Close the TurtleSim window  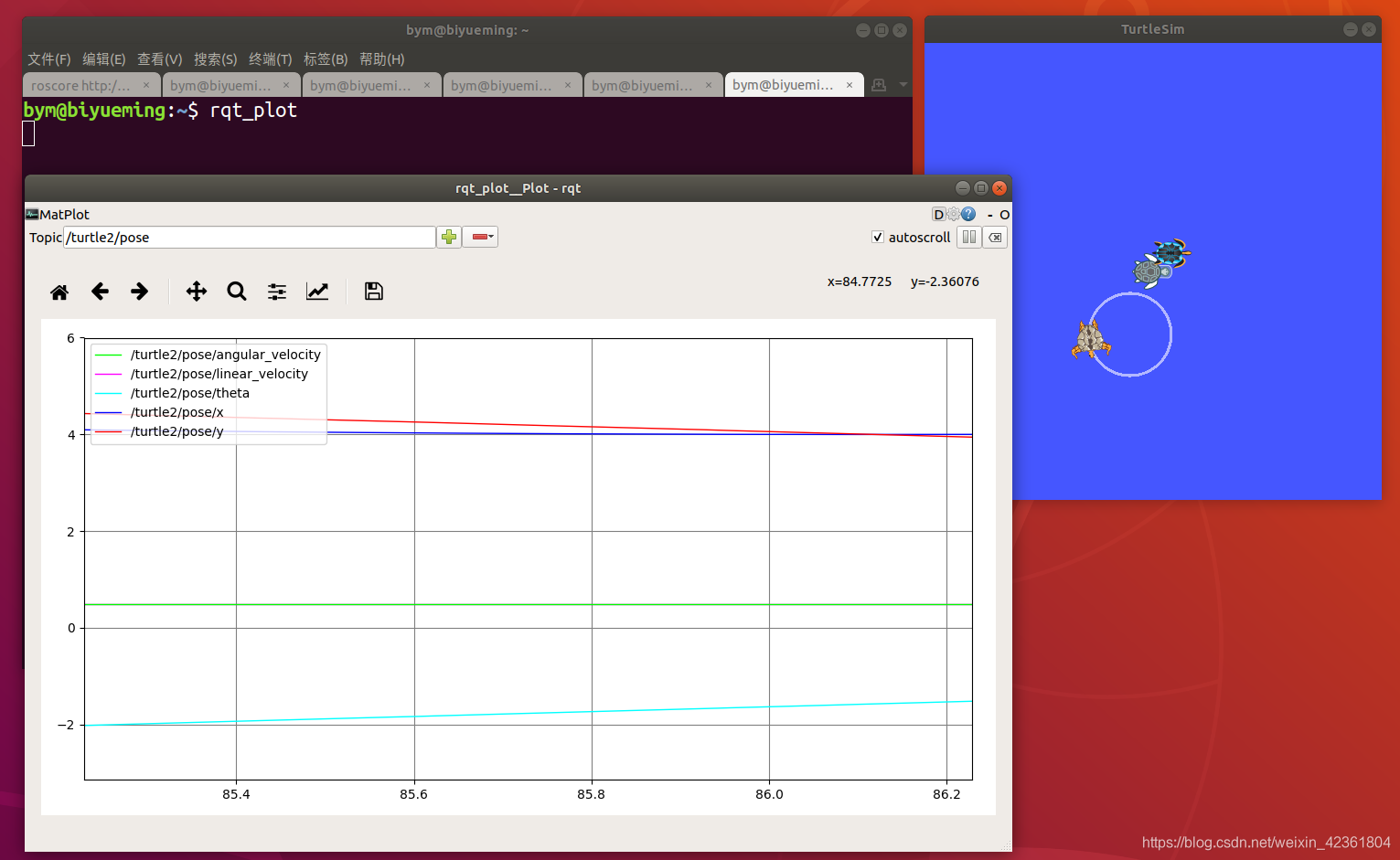[x=1368, y=29]
